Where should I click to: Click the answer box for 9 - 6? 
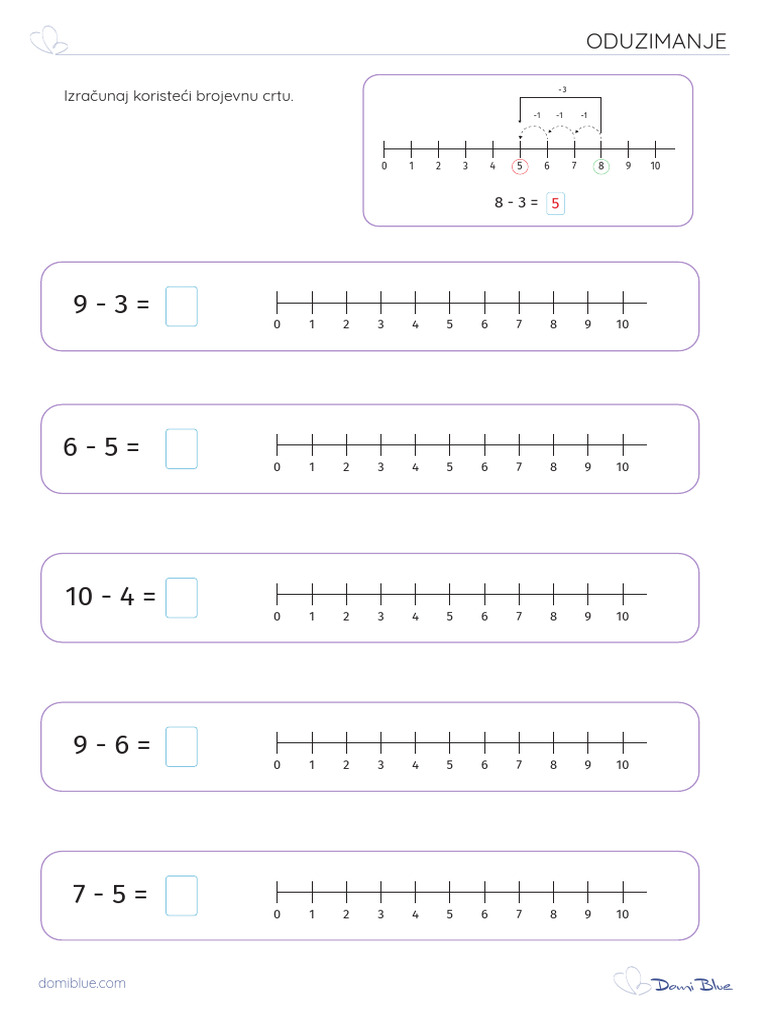tap(182, 746)
